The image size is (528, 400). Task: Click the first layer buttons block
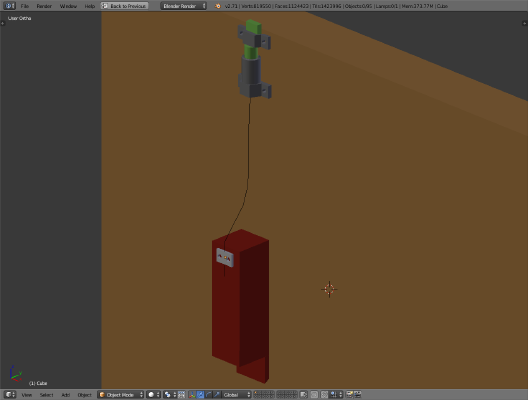point(264,395)
